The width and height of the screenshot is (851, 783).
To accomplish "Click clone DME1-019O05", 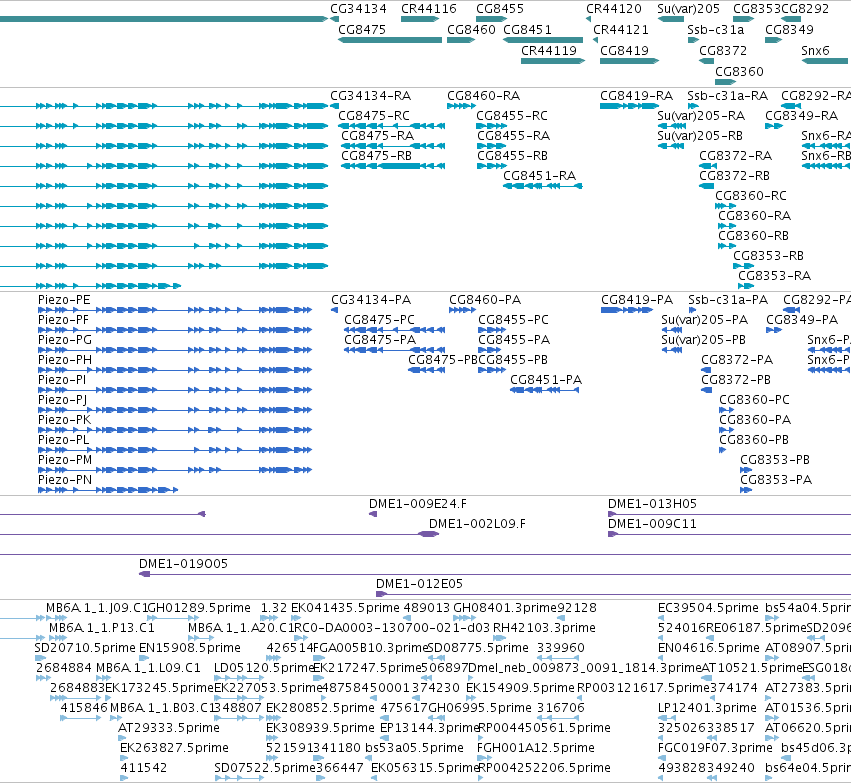I will (183, 564).
